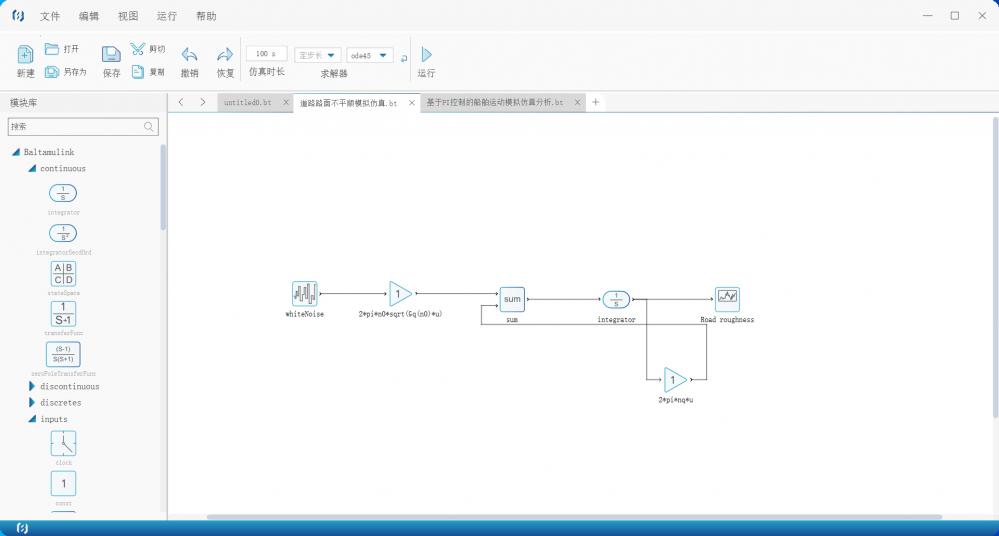
Task: Select the Road roughness scope block
Action: tap(727, 298)
